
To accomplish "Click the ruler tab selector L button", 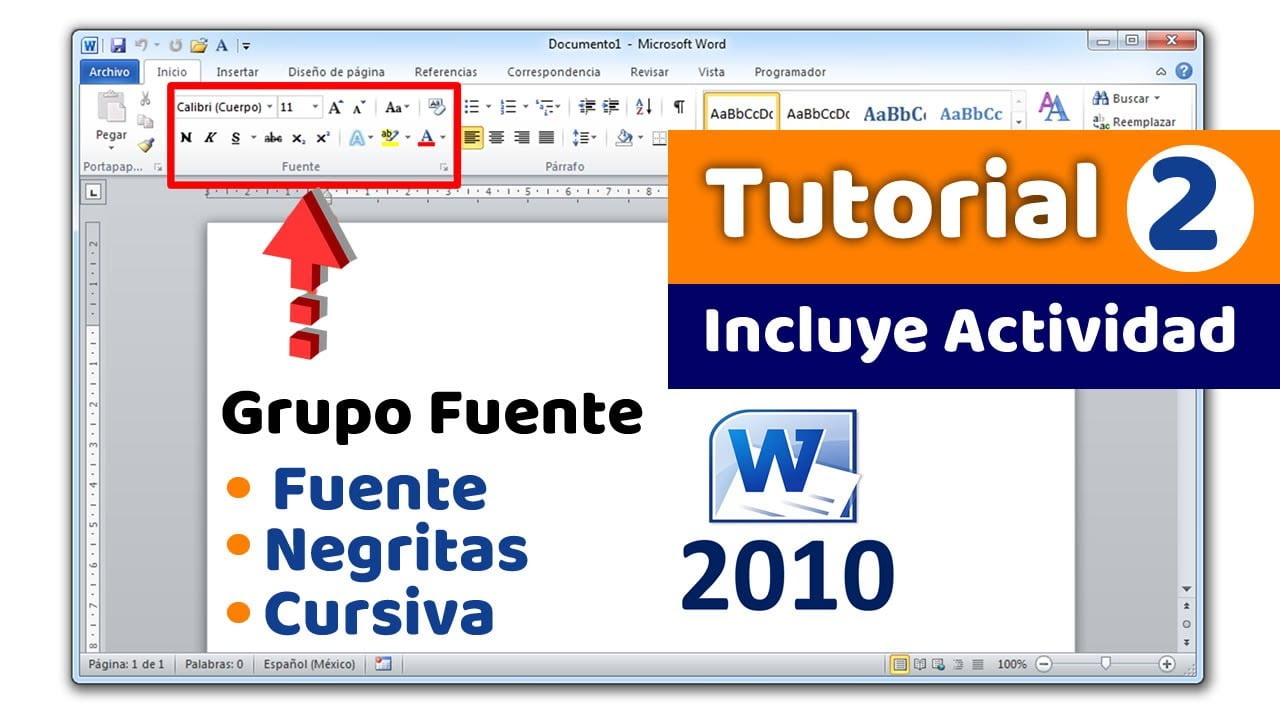I will [x=94, y=192].
